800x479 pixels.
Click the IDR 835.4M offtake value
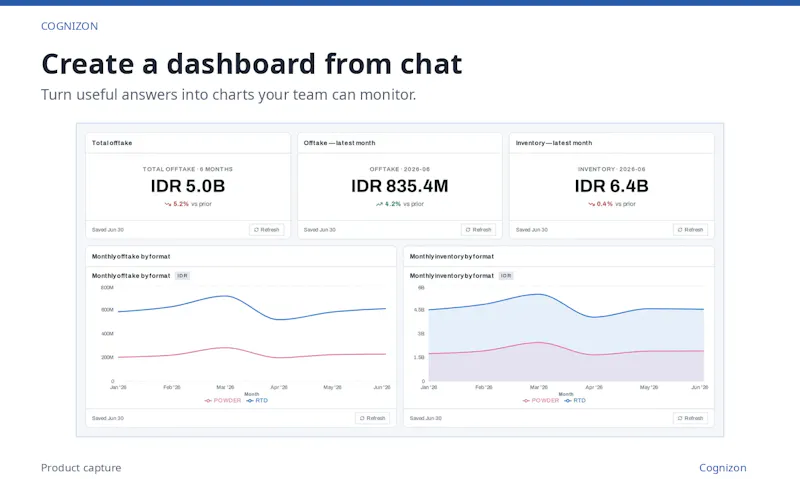(x=399, y=186)
